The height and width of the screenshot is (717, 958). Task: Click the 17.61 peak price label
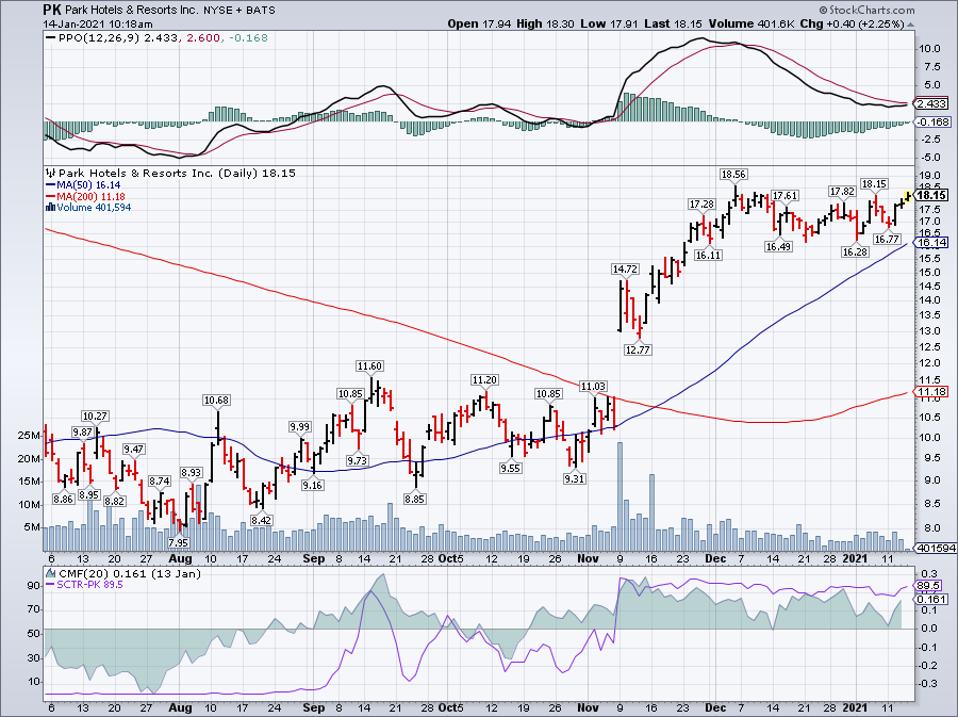click(785, 195)
